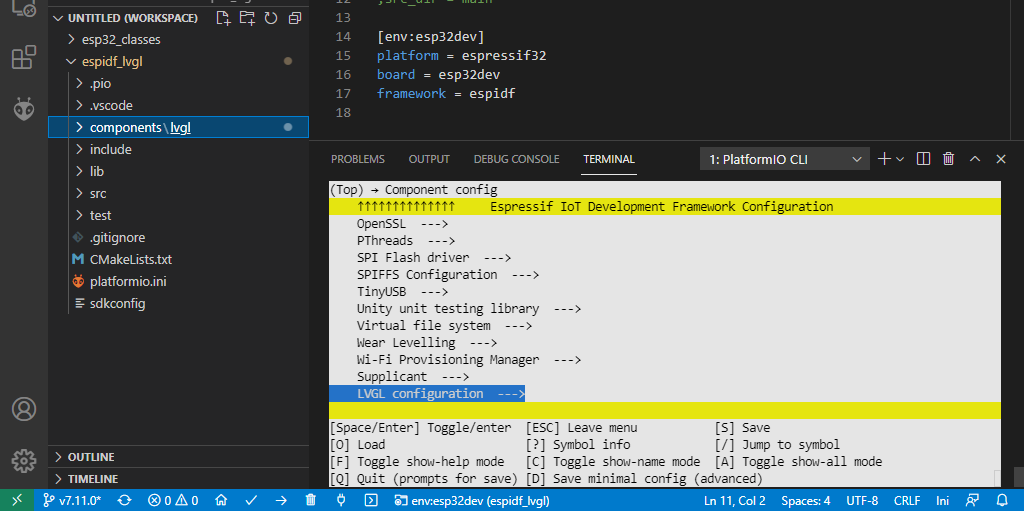1024x511 pixels.
Task: Run PlatformIO Upload arrow
Action: pyautogui.click(x=281, y=501)
